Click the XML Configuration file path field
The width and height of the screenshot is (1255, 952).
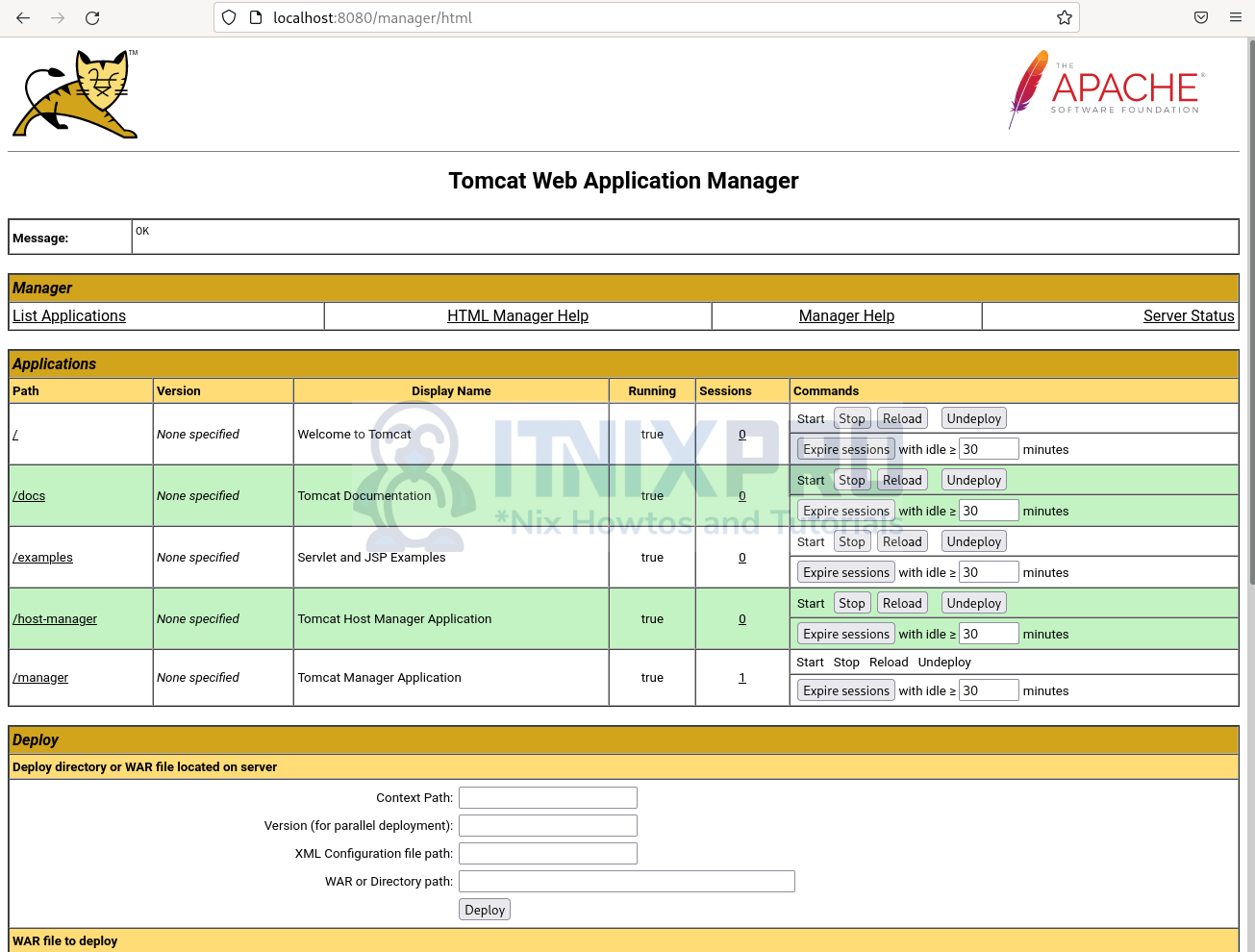[x=548, y=853]
